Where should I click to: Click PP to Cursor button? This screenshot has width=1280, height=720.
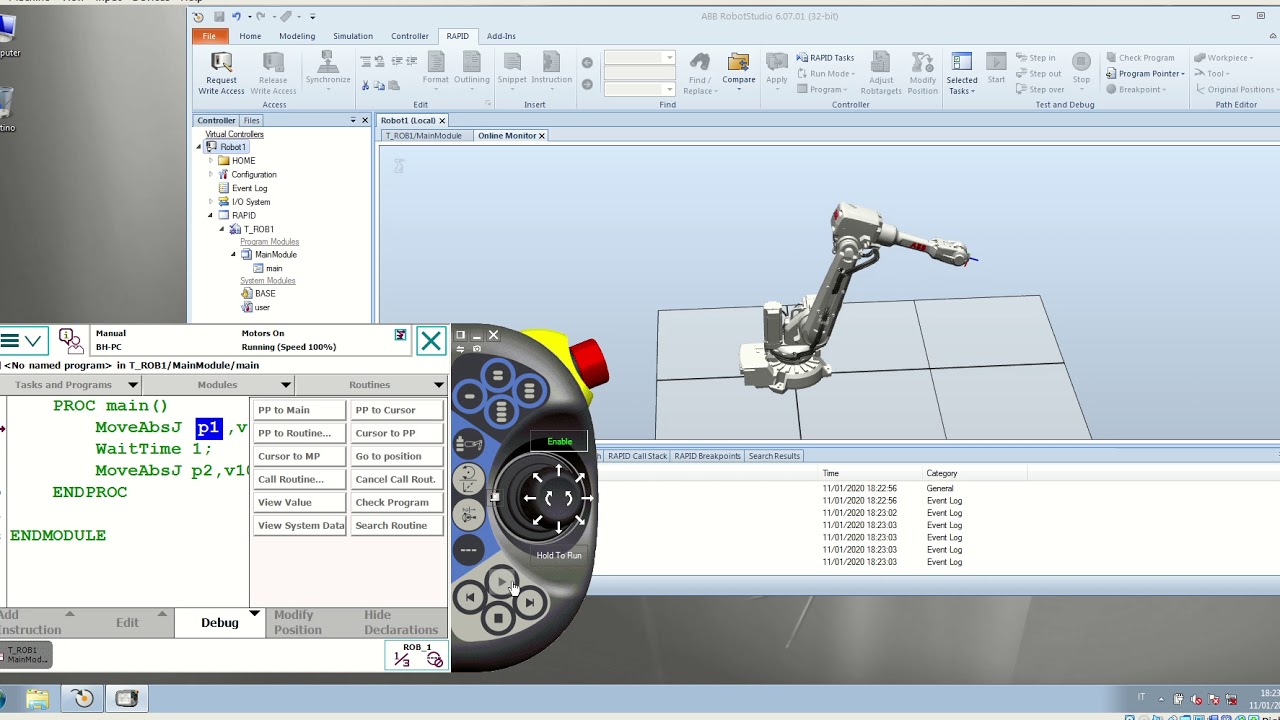(x=397, y=410)
